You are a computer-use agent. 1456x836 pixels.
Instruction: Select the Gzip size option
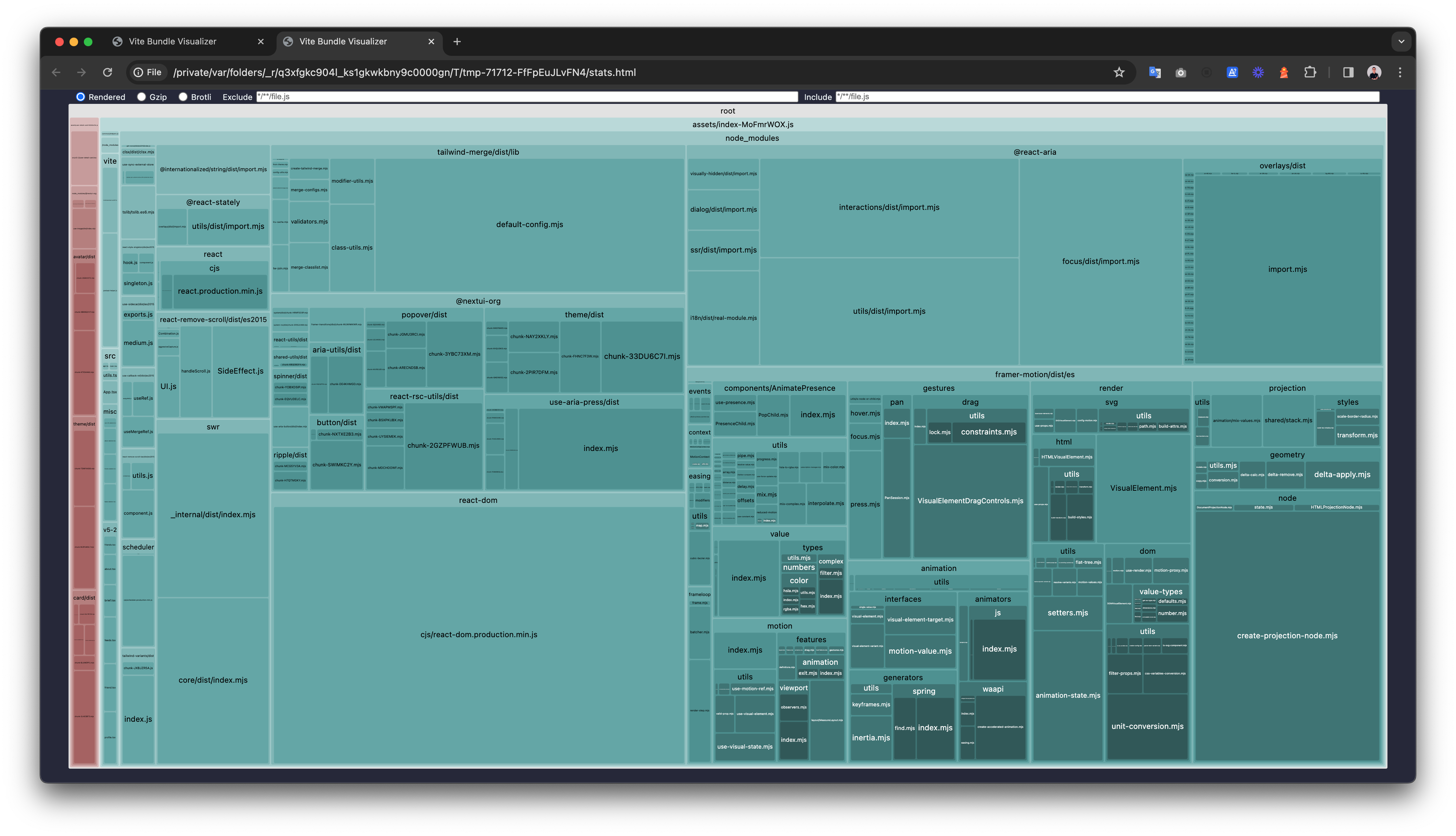[142, 97]
